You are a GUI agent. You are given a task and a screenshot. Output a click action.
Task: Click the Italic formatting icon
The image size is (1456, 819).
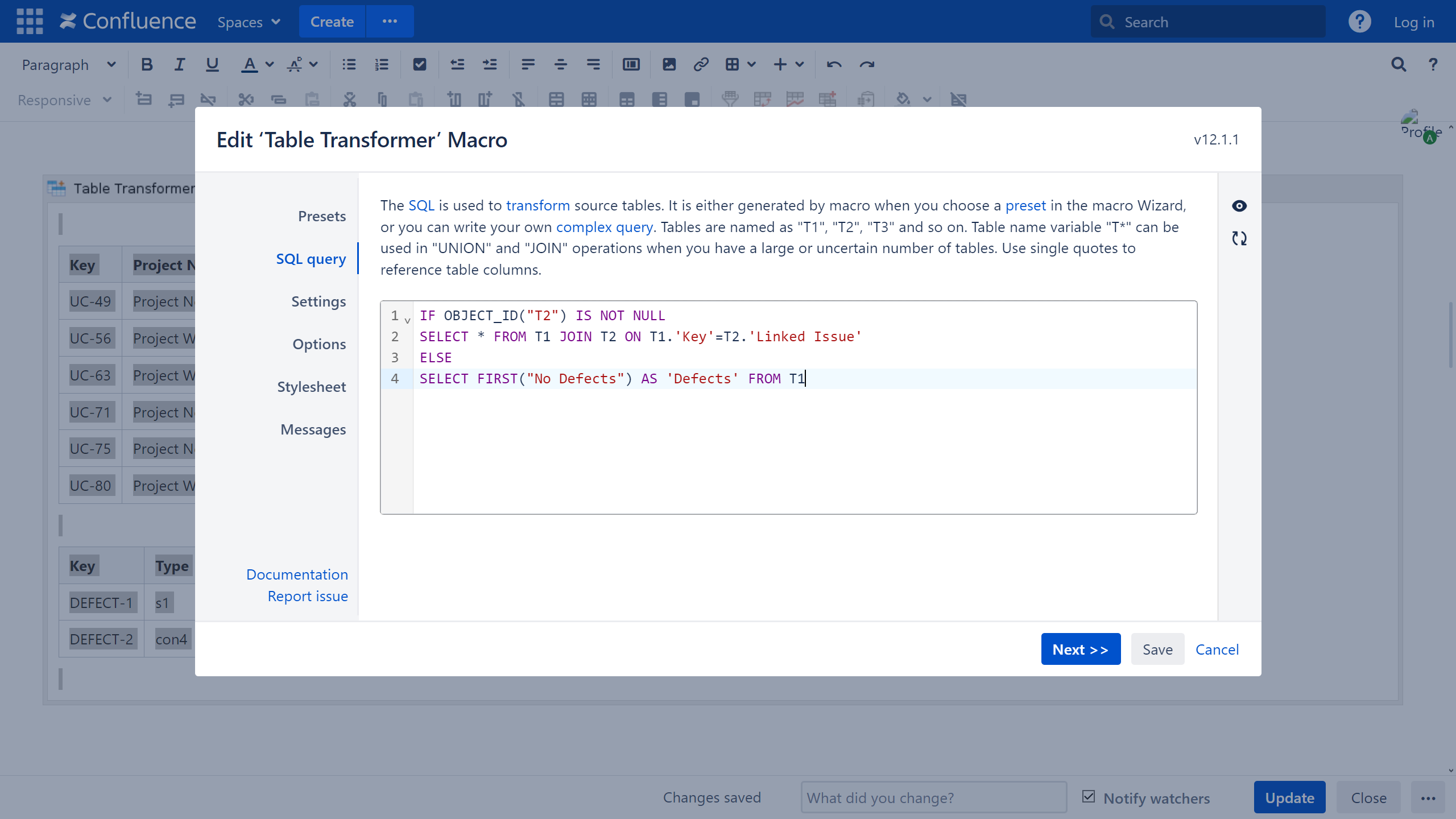[179, 65]
